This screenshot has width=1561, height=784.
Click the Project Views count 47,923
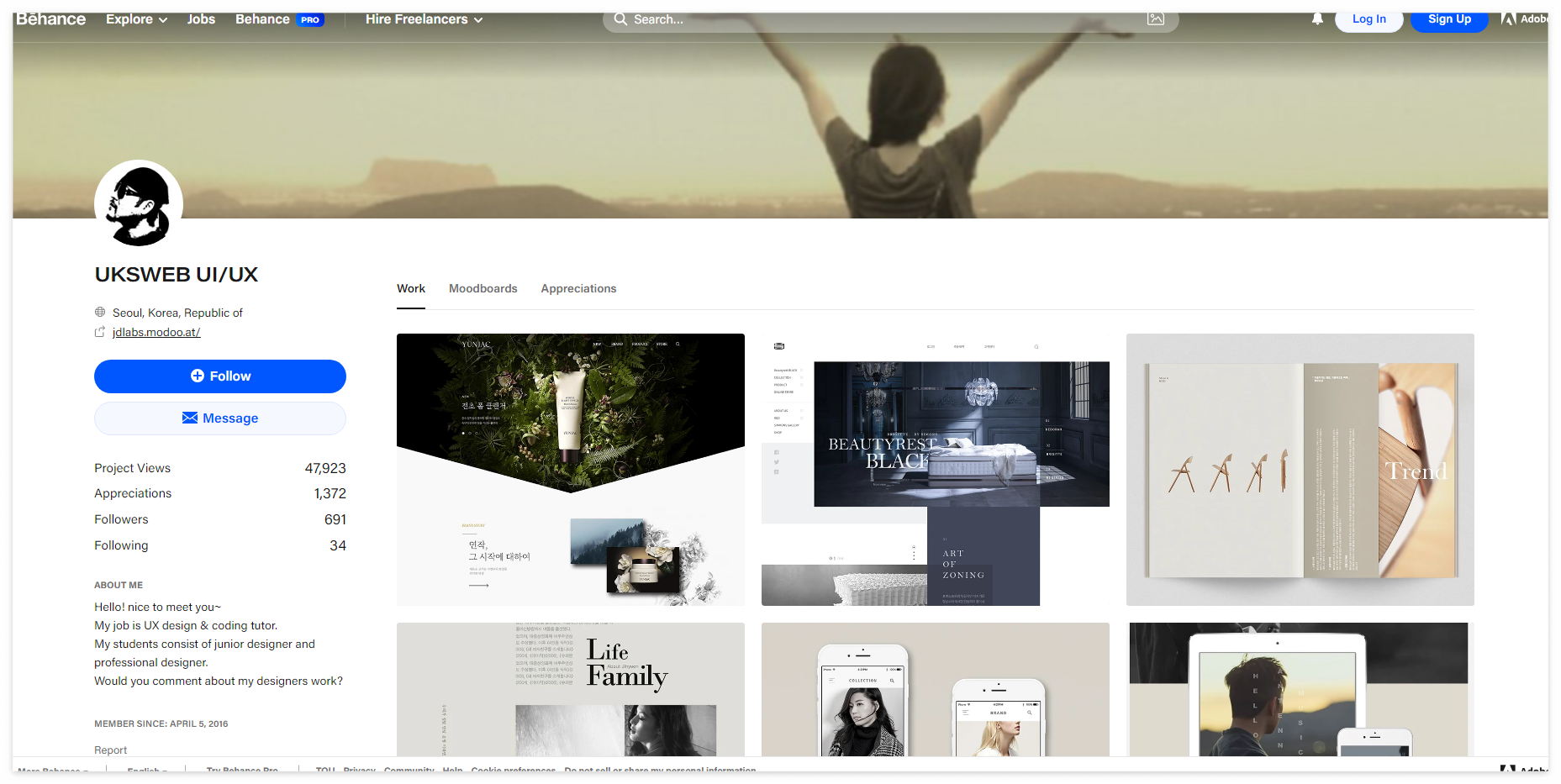click(x=325, y=468)
